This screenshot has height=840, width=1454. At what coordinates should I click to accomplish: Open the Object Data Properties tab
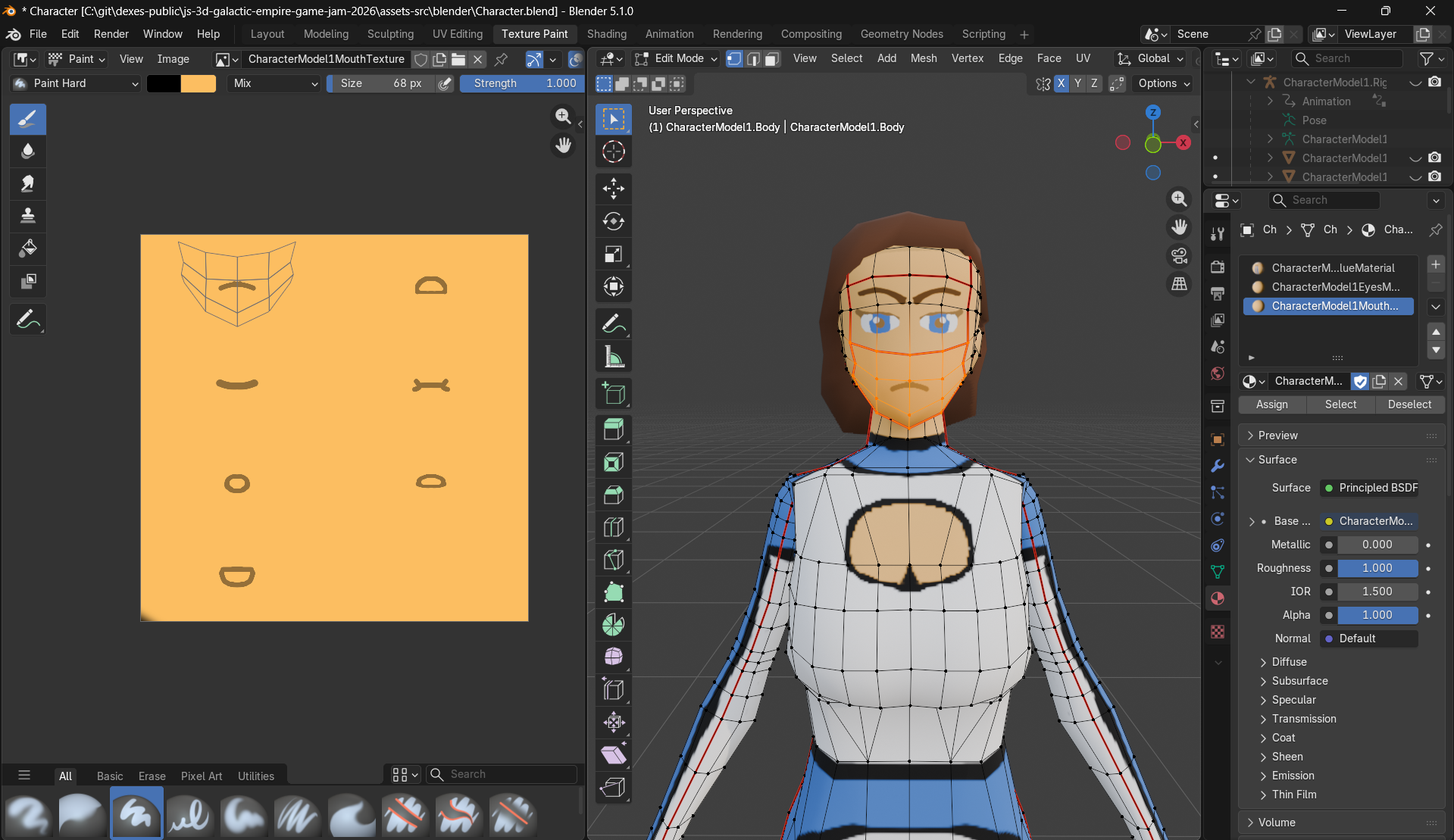tap(1218, 572)
